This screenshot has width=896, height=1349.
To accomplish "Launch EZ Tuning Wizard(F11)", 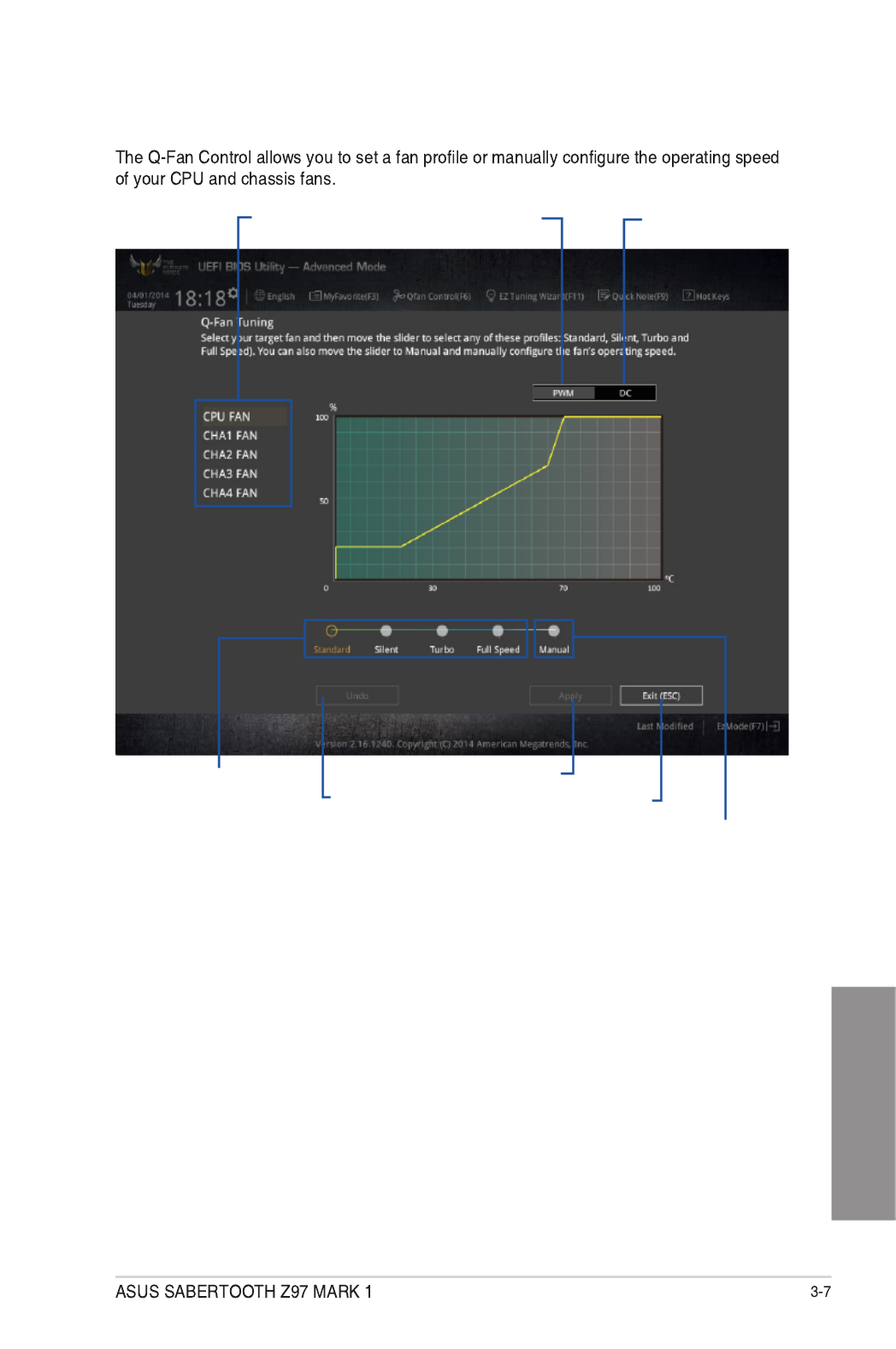I will tap(534, 297).
